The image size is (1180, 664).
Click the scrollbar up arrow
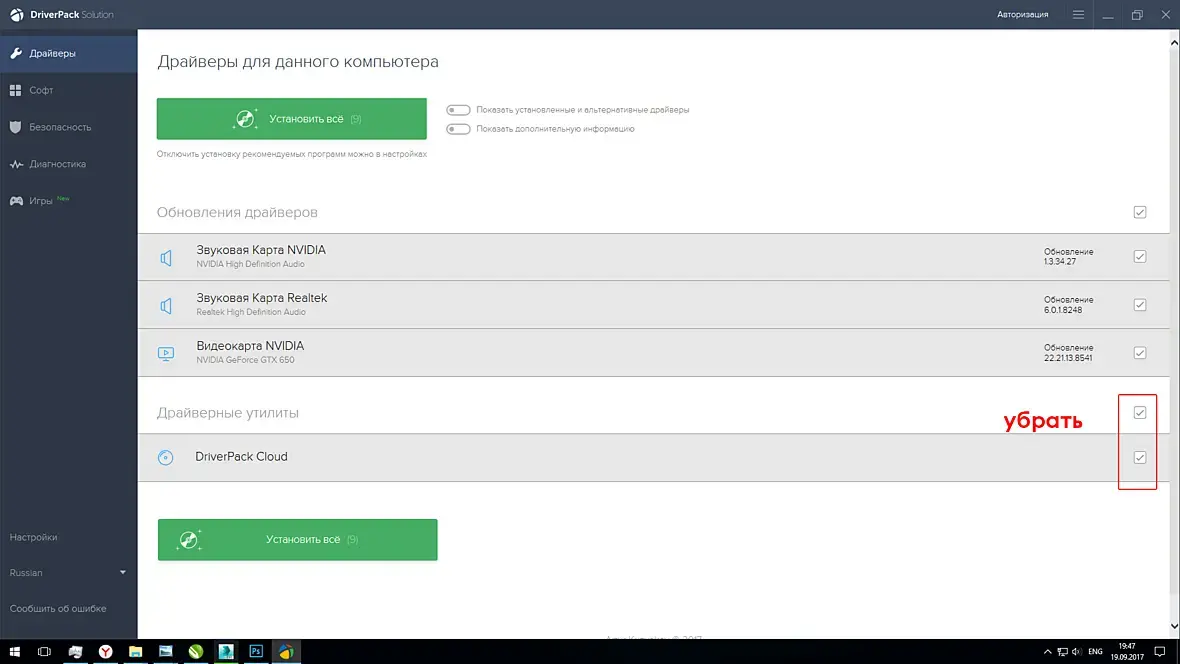1174,43
